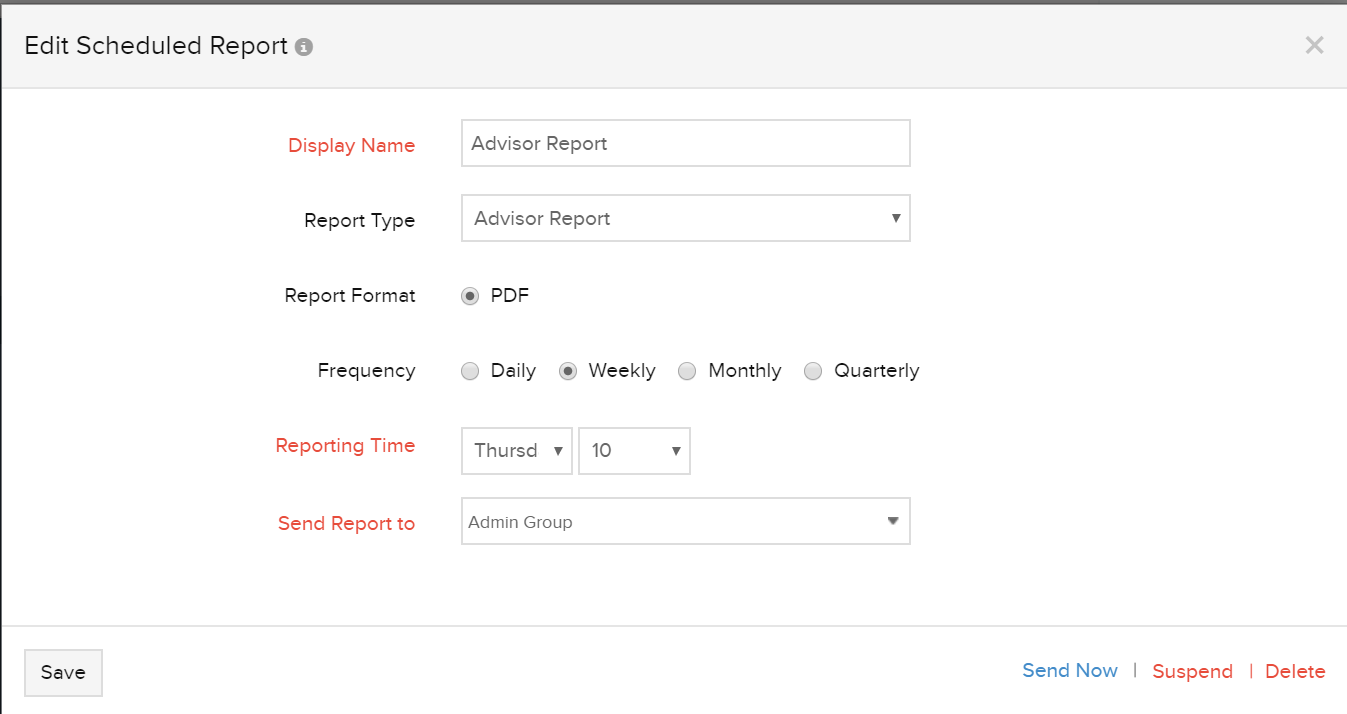Image resolution: width=1347 pixels, height=714 pixels.
Task: Choose the Weekly frequency radio button
Action: click(x=568, y=371)
